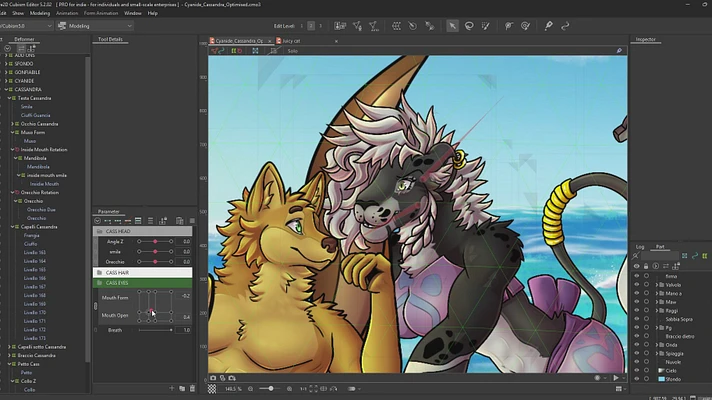Click the Part panel search field
Screen dimensions: 712x400
click(x=660, y=256)
